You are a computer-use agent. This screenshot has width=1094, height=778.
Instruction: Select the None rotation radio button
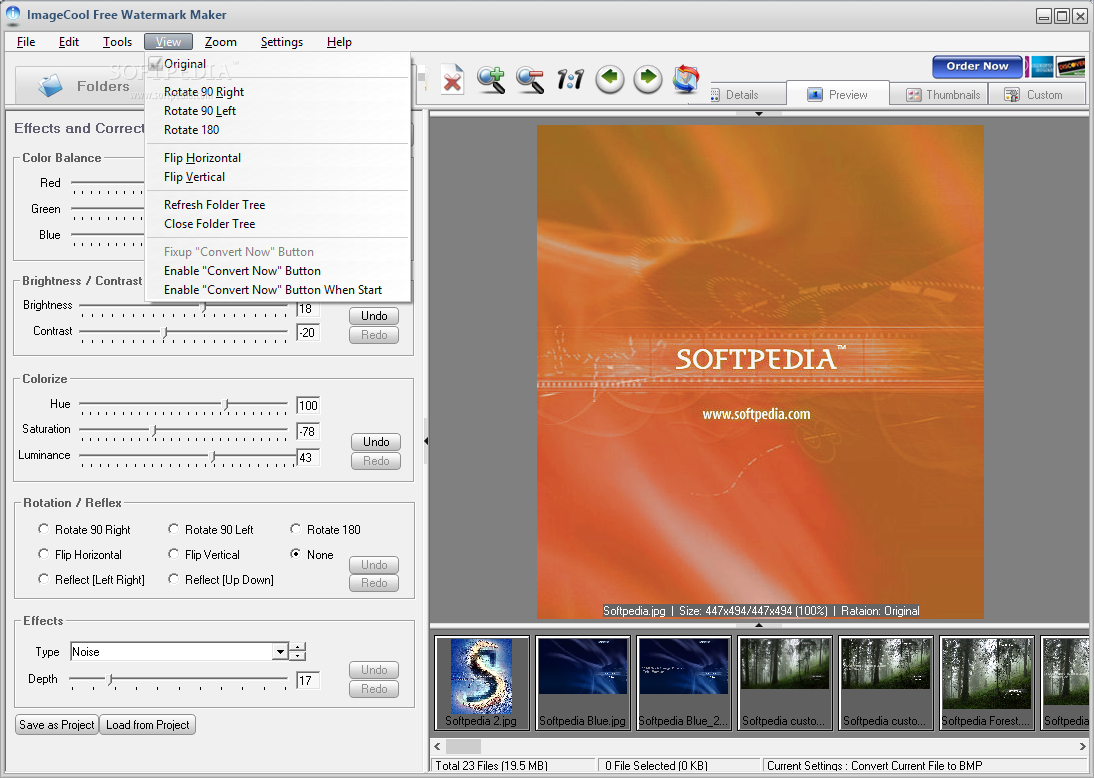point(295,554)
